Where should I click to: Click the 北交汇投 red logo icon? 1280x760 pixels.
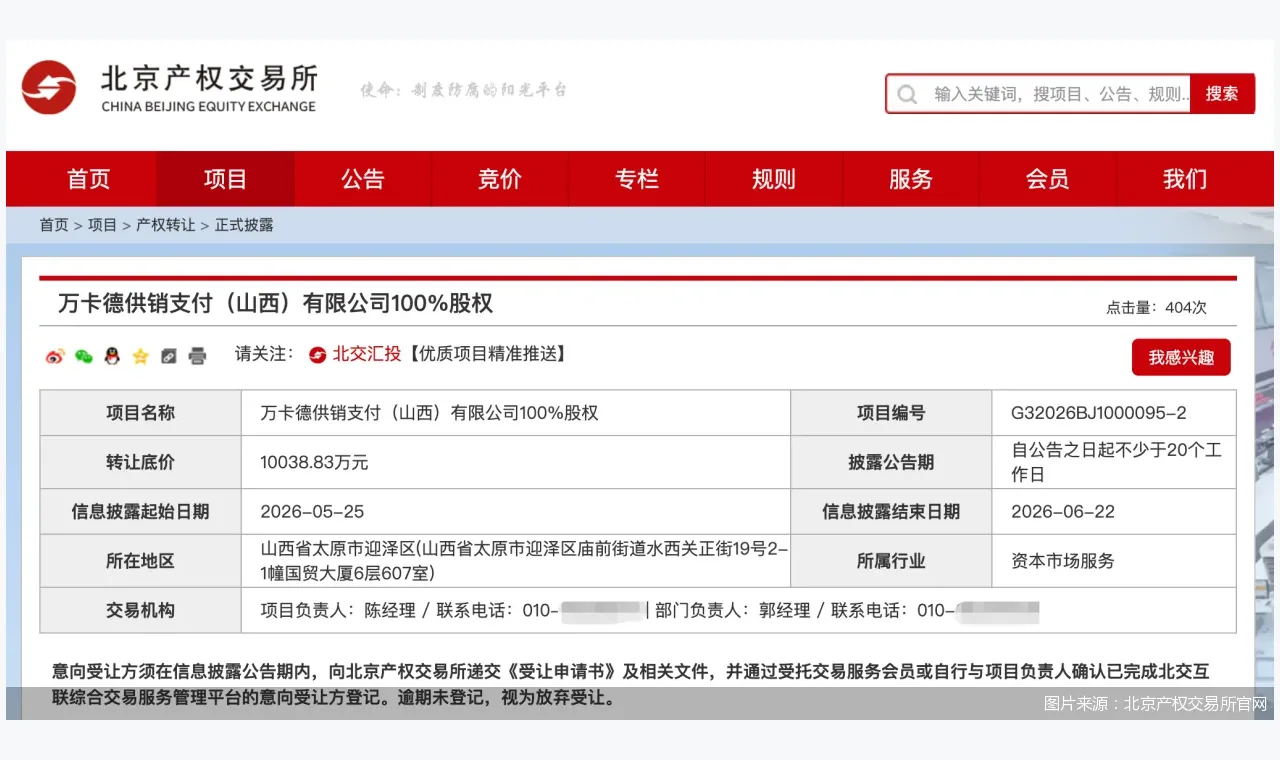318,354
